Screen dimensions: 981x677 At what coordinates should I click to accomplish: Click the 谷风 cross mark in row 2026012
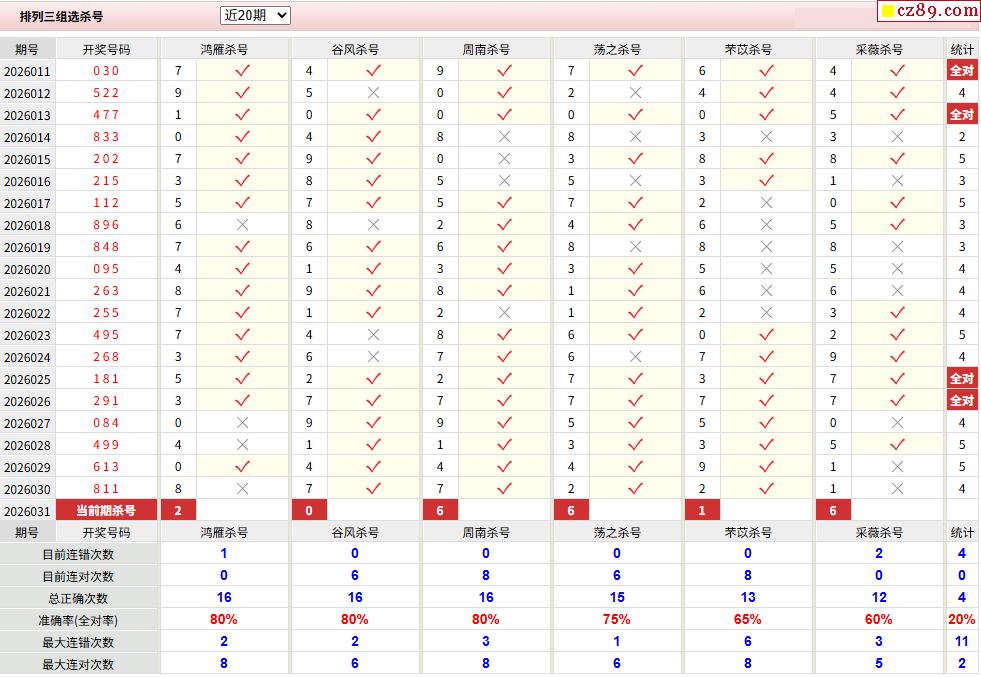pyautogui.click(x=374, y=93)
